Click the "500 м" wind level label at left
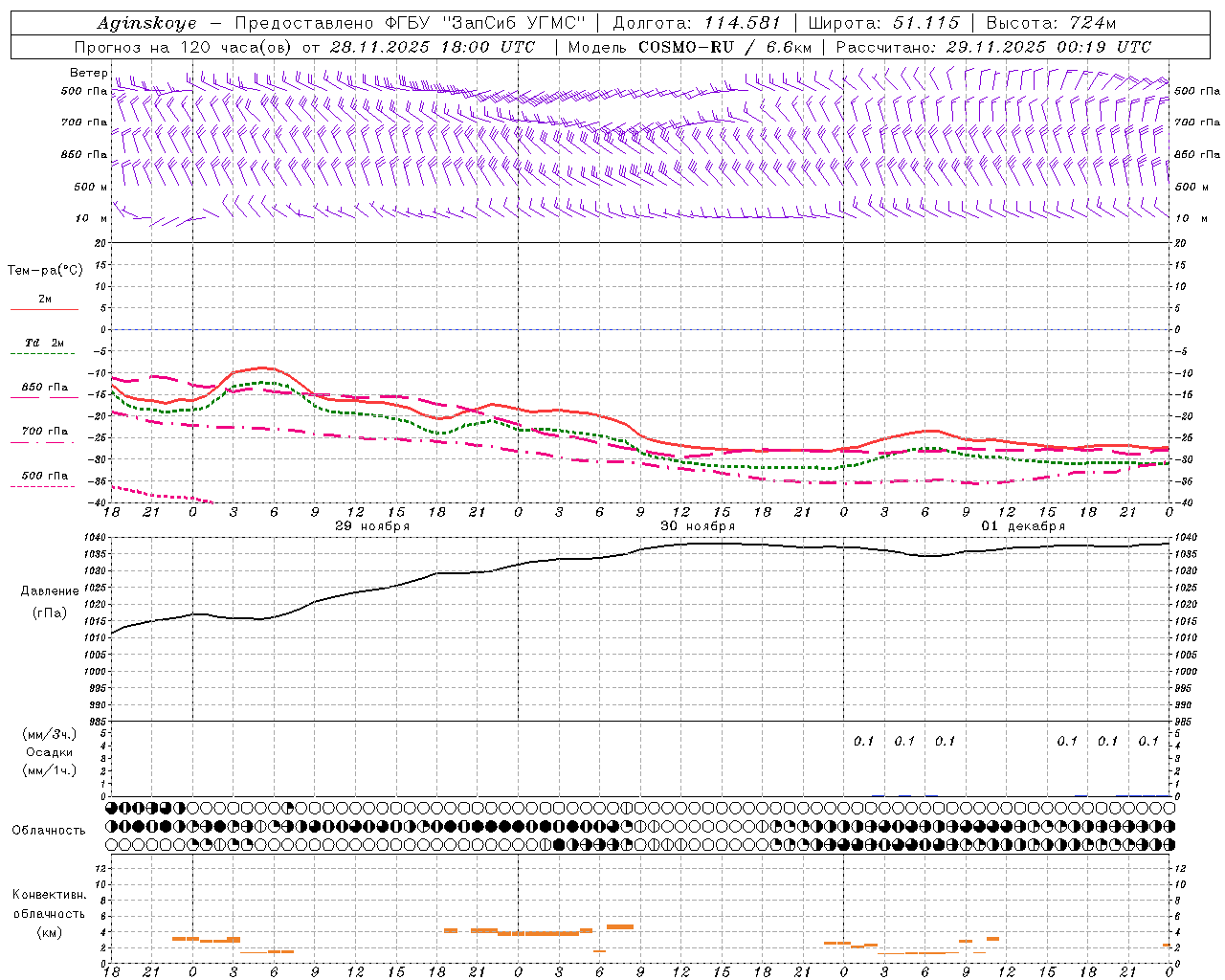This screenshot has width=1225, height=980. click(91, 187)
